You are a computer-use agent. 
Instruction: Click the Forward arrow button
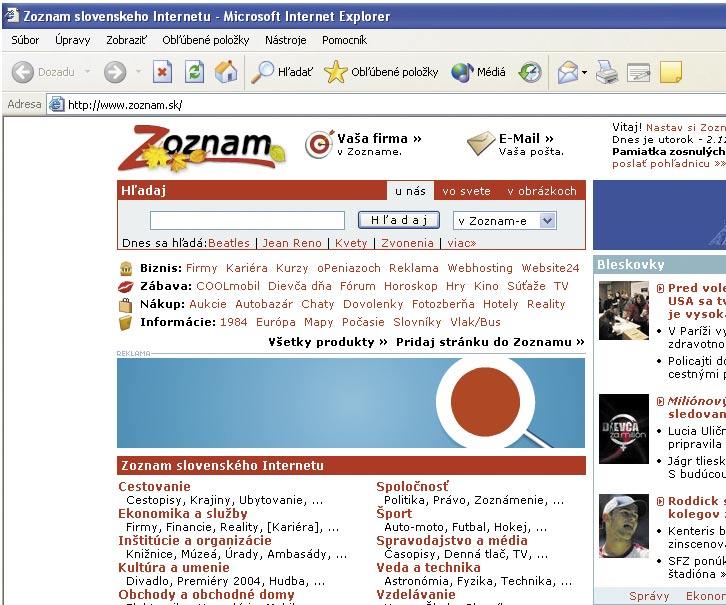tap(114, 72)
